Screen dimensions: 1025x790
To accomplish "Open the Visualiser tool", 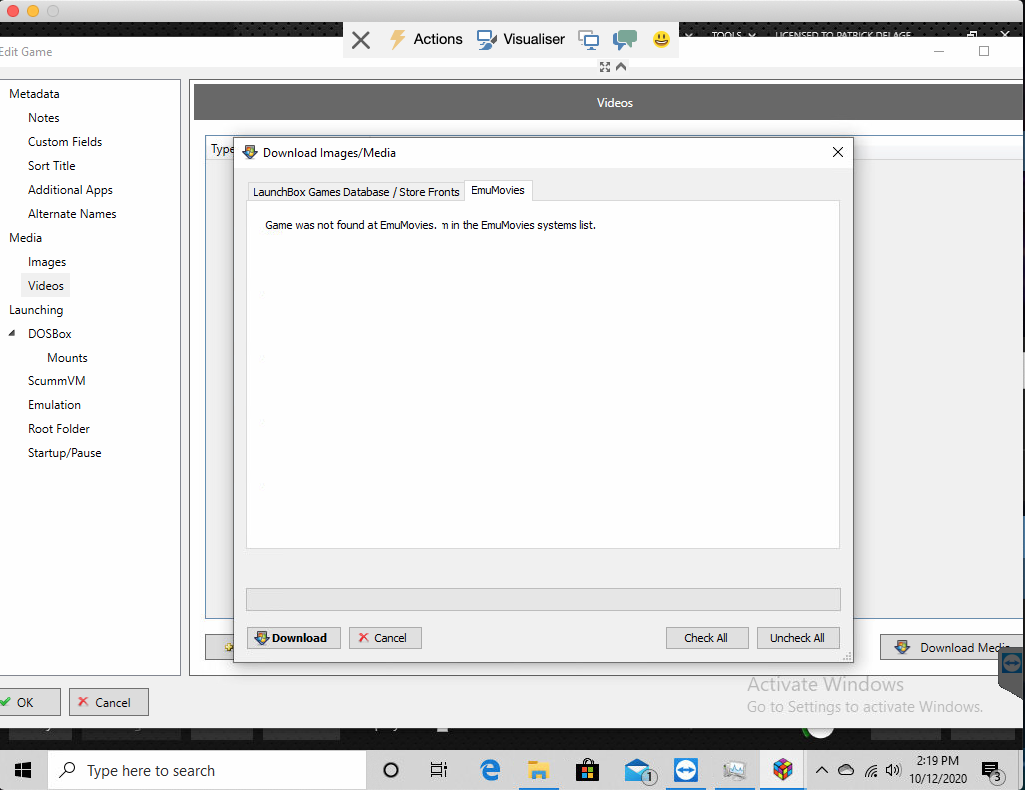I will tap(520, 39).
